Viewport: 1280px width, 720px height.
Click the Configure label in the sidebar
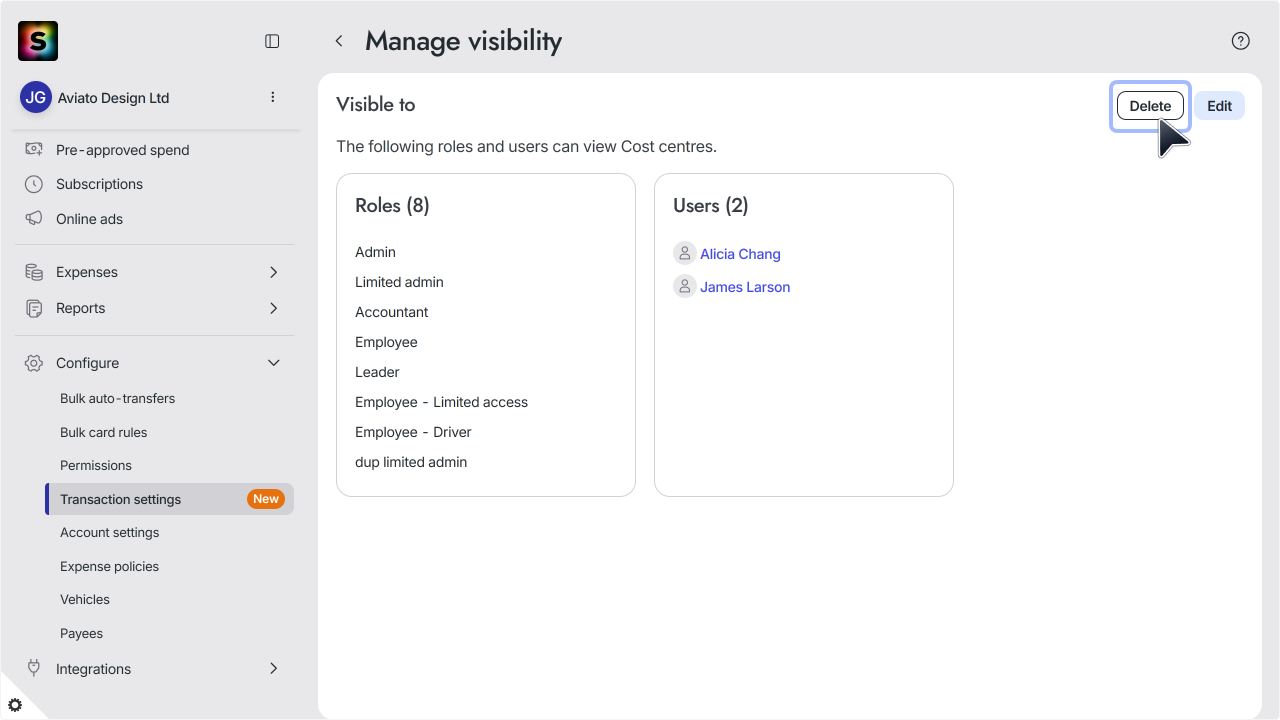pos(87,363)
